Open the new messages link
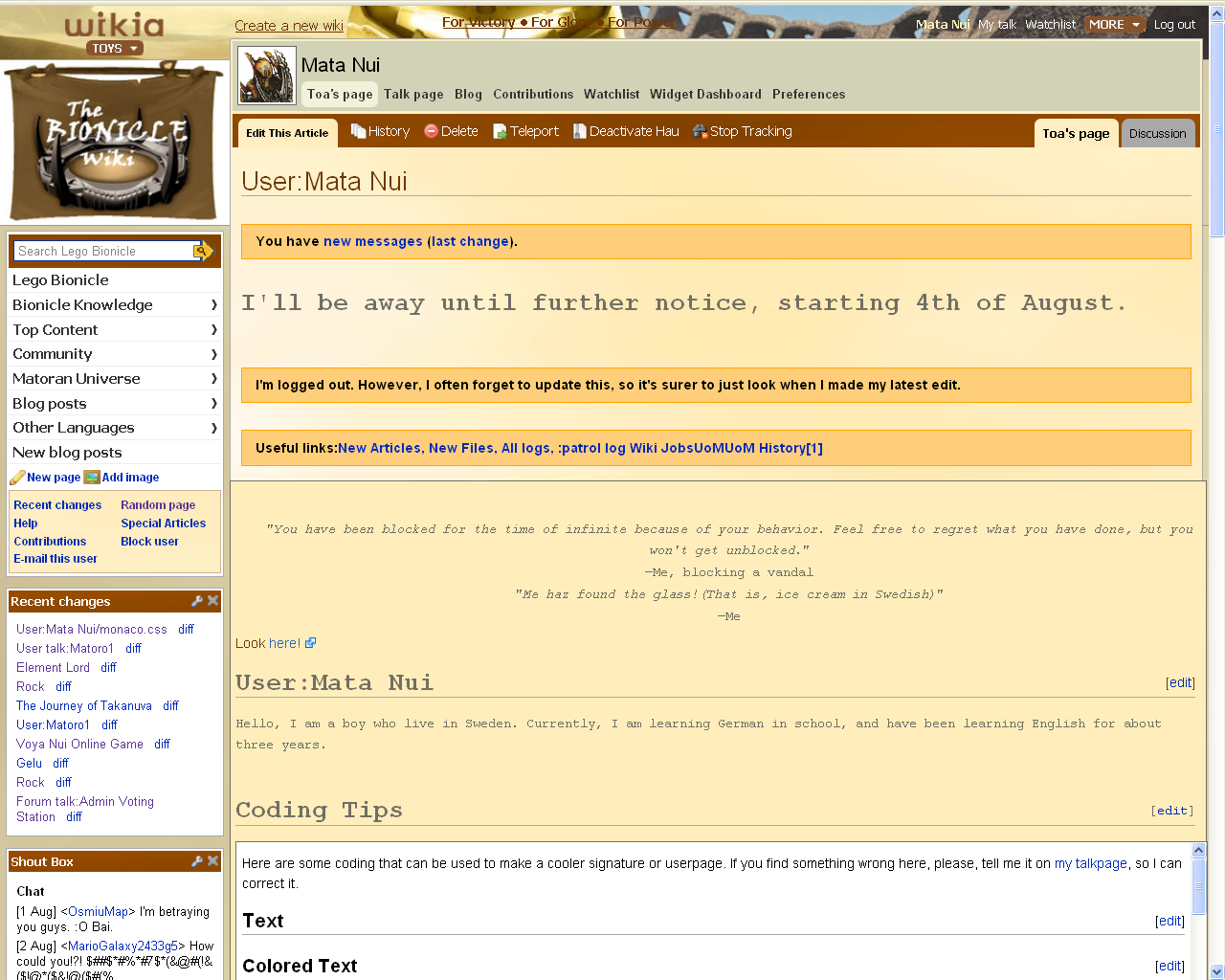The width and height of the screenshot is (1225, 980). [373, 241]
